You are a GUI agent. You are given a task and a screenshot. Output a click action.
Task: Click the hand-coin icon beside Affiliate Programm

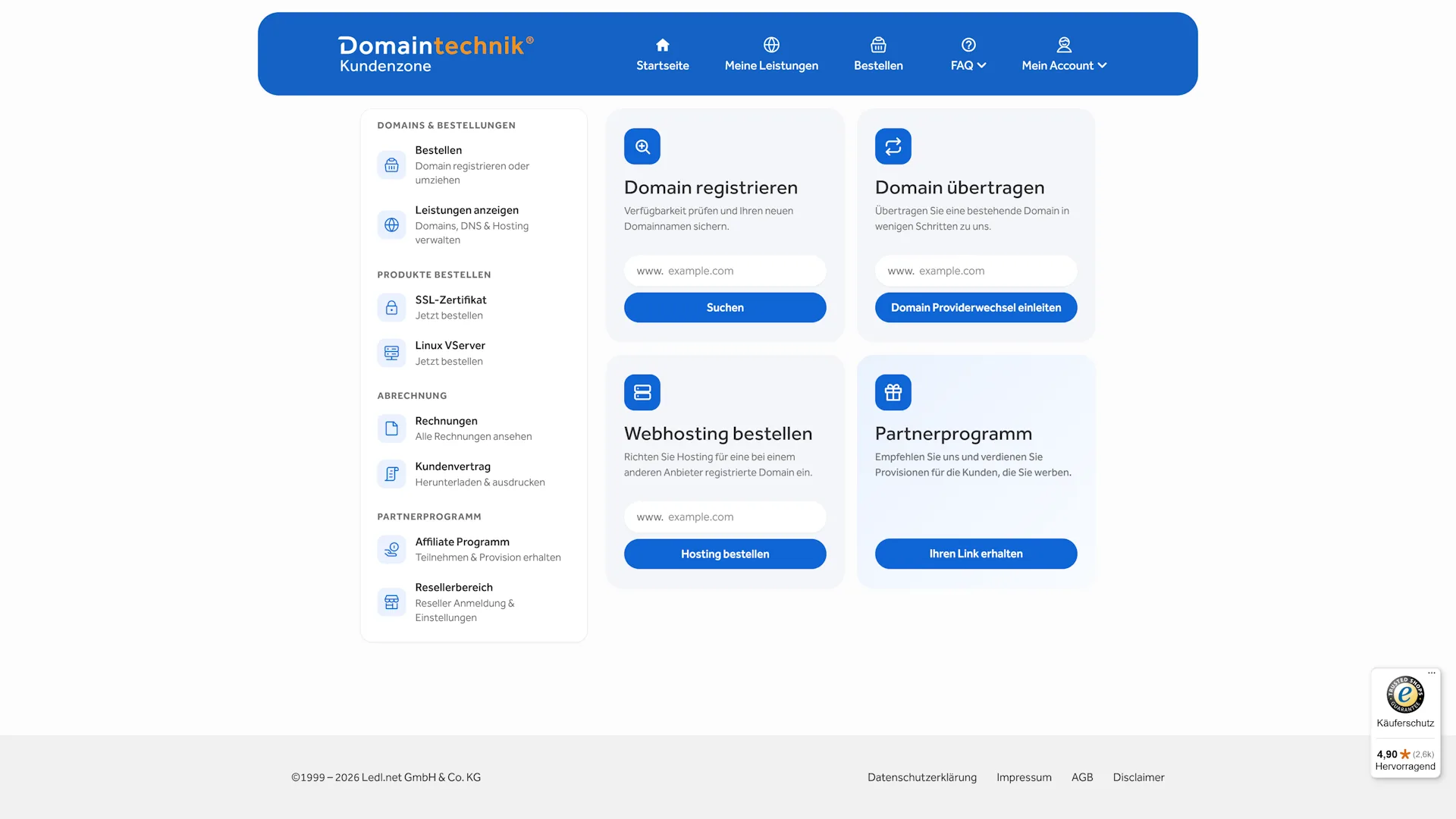[391, 549]
